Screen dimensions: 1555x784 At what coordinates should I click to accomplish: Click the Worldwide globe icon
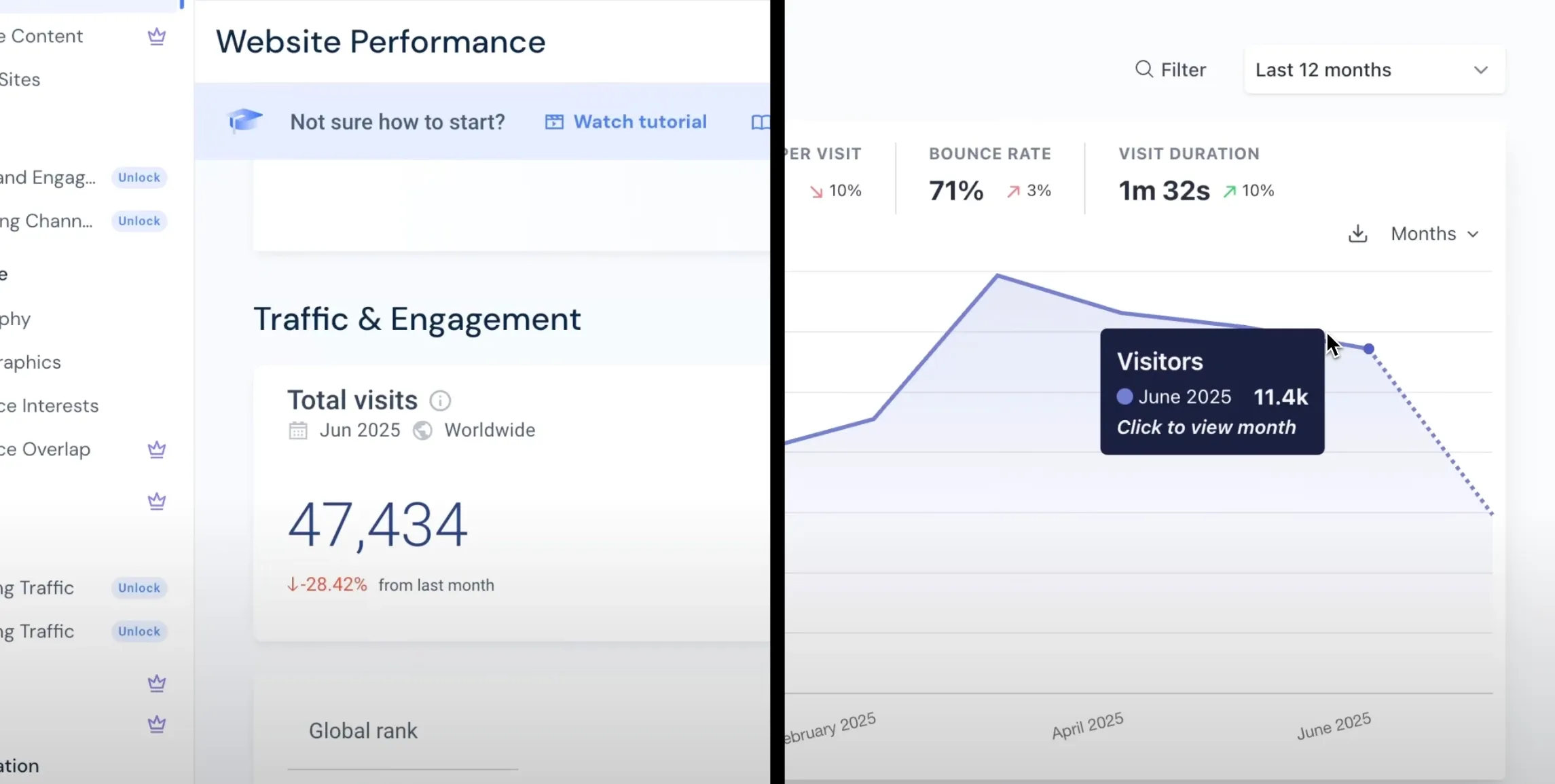pyautogui.click(x=422, y=430)
